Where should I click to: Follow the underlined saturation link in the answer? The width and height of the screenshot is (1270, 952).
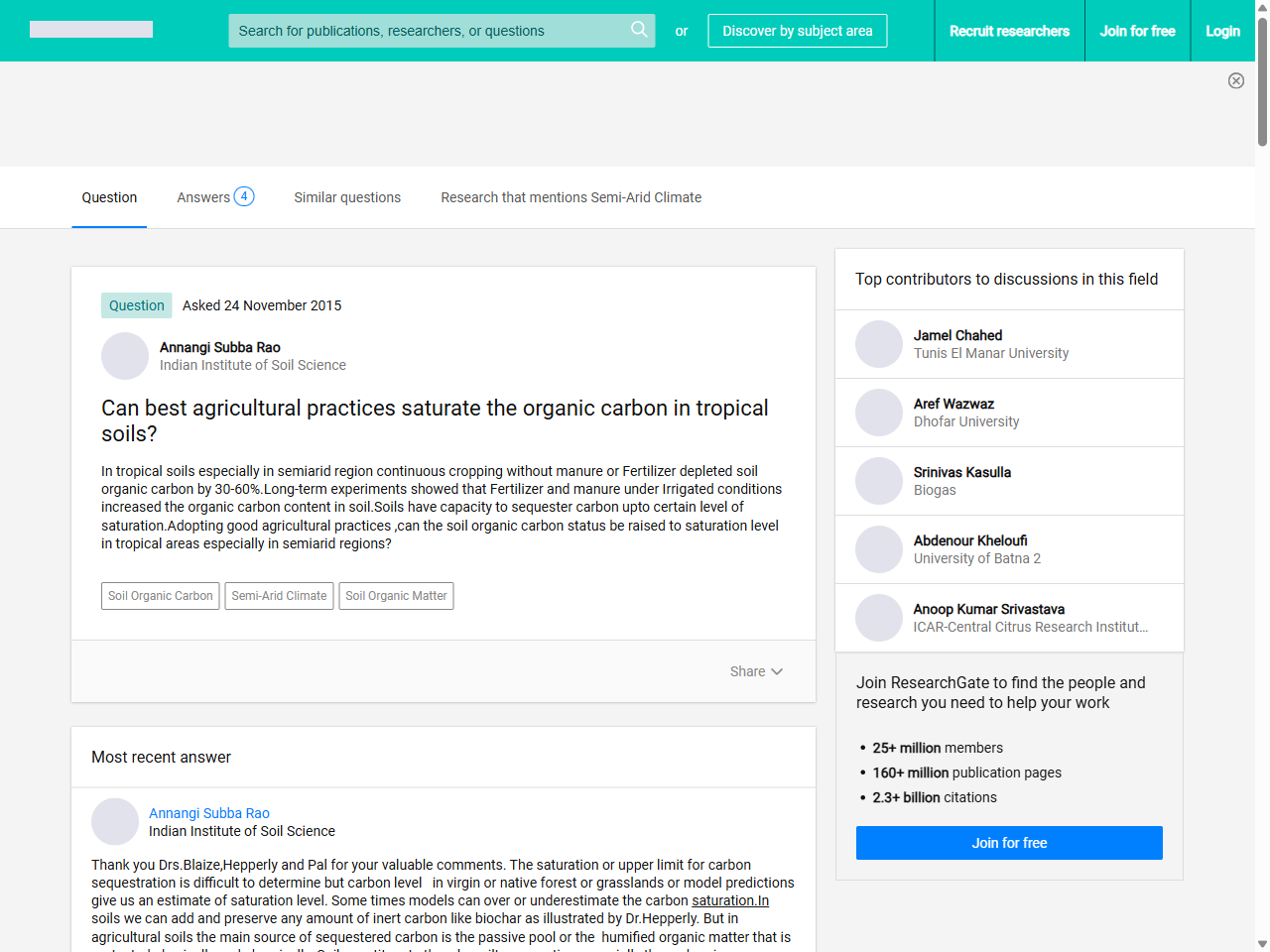point(730,900)
